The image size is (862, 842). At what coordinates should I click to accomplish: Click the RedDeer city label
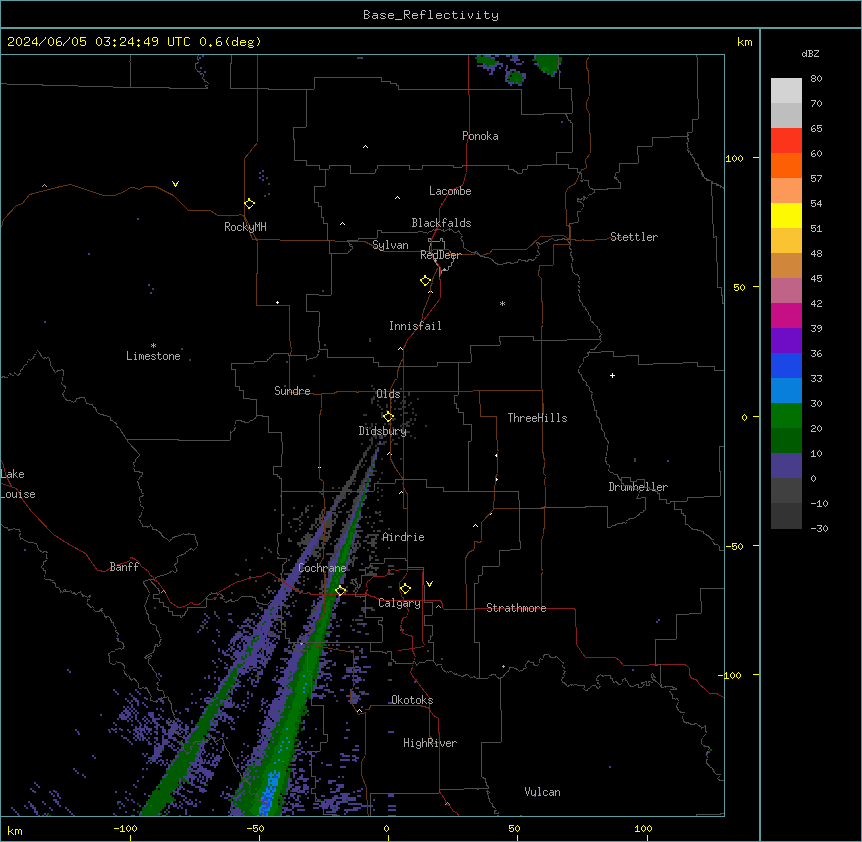(440, 255)
